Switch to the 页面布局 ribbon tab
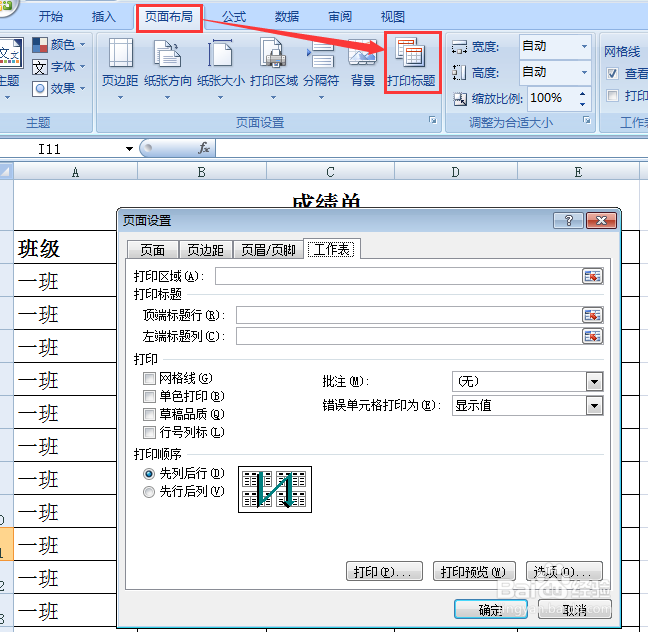Viewport: 648px width, 632px height. coord(169,17)
